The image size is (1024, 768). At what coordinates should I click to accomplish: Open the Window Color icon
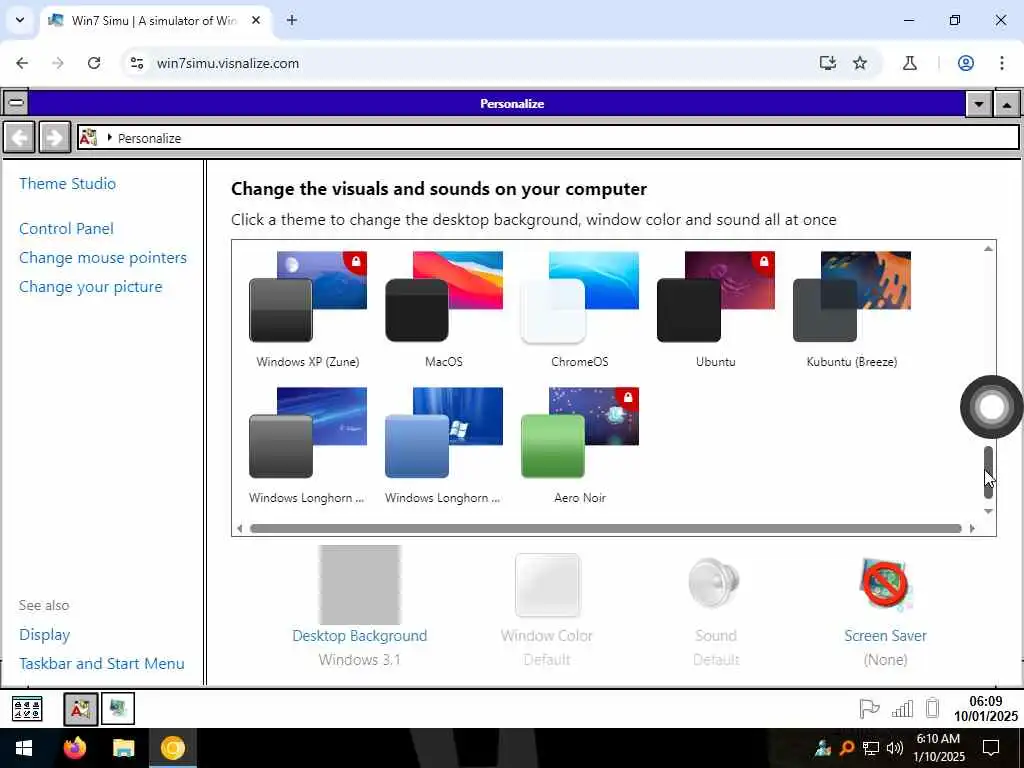[x=547, y=585]
